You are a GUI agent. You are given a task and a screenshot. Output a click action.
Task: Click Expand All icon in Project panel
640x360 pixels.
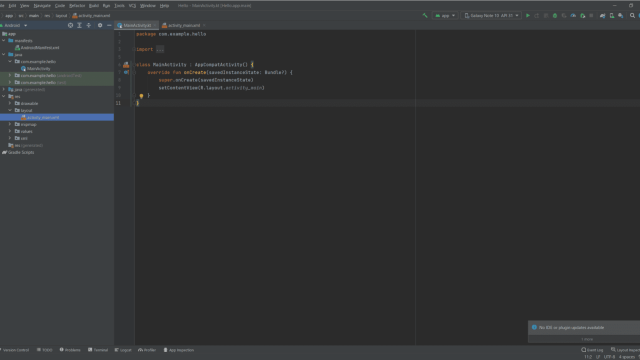(80, 25)
